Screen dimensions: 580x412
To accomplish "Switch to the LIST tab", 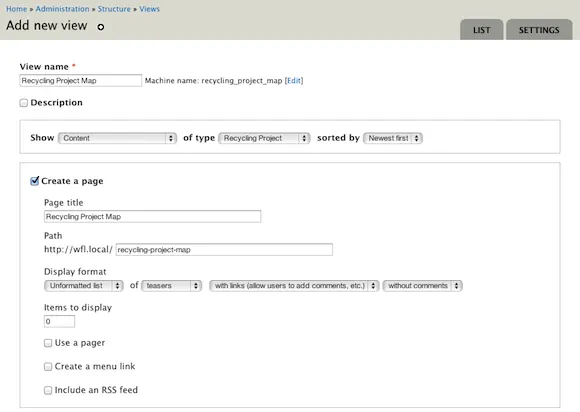I will 482,30.
